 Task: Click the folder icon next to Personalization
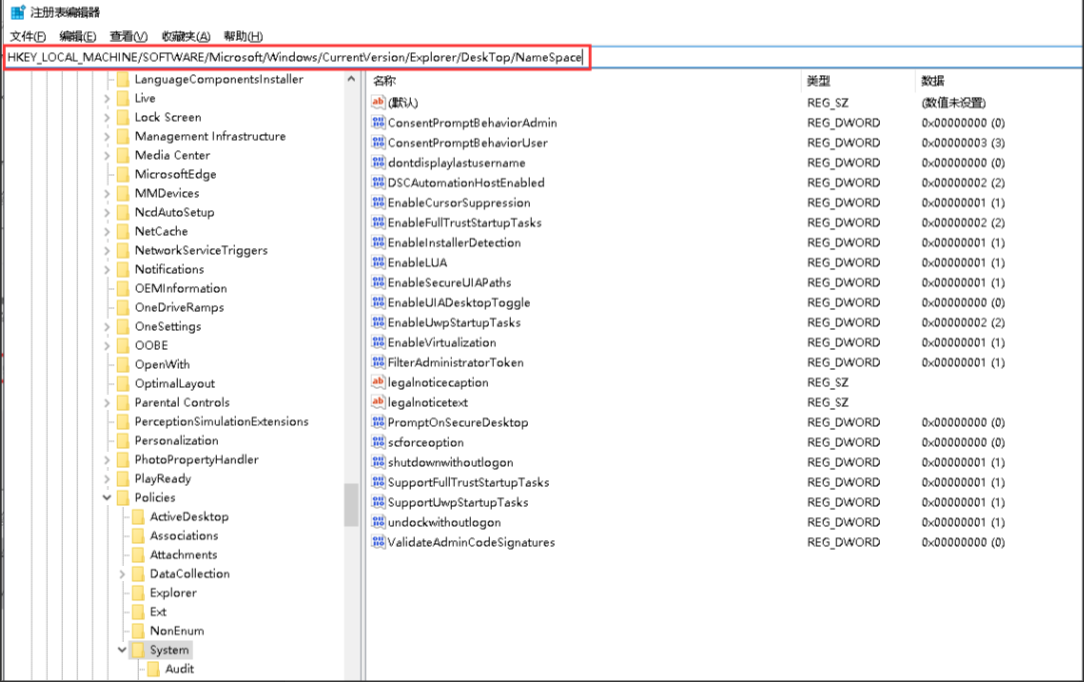123,441
